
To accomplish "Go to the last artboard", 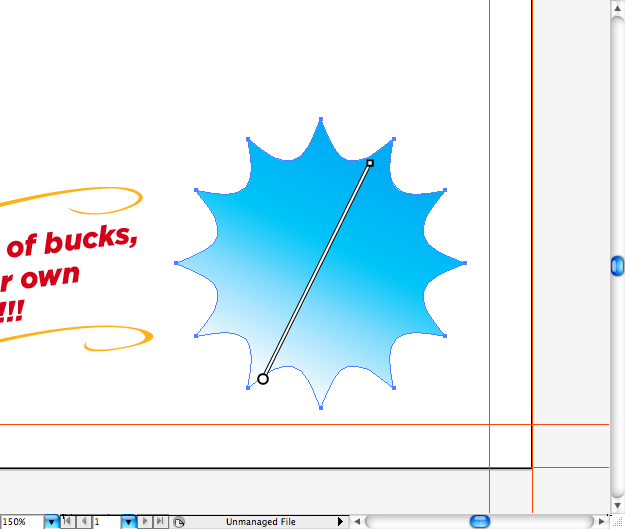I will coord(160,521).
